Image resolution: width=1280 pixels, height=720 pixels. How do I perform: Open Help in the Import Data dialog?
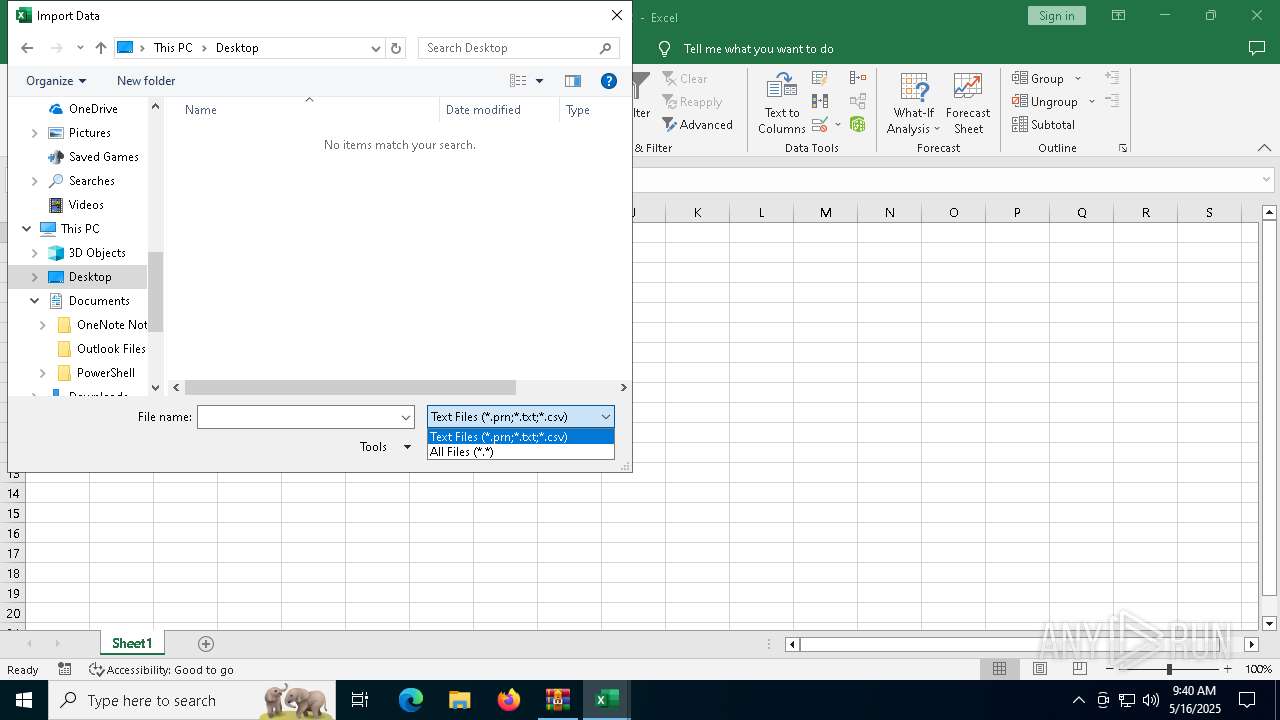pyautogui.click(x=608, y=81)
